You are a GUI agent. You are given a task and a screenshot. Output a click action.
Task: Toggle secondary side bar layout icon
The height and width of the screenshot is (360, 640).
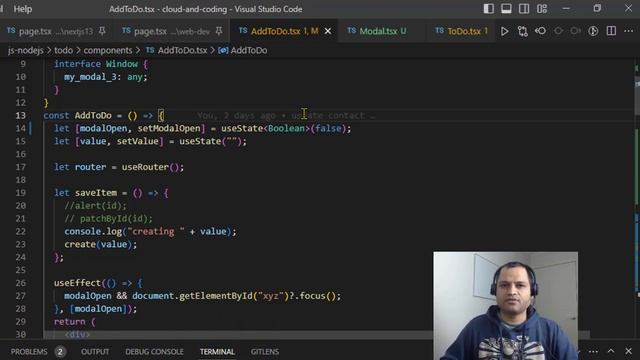524,9
